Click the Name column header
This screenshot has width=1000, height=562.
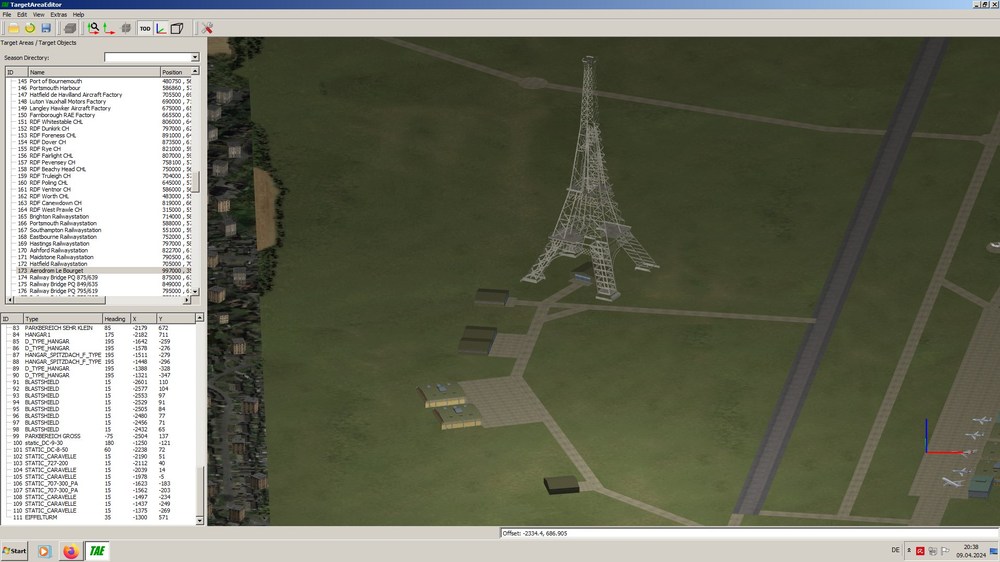tap(94, 72)
